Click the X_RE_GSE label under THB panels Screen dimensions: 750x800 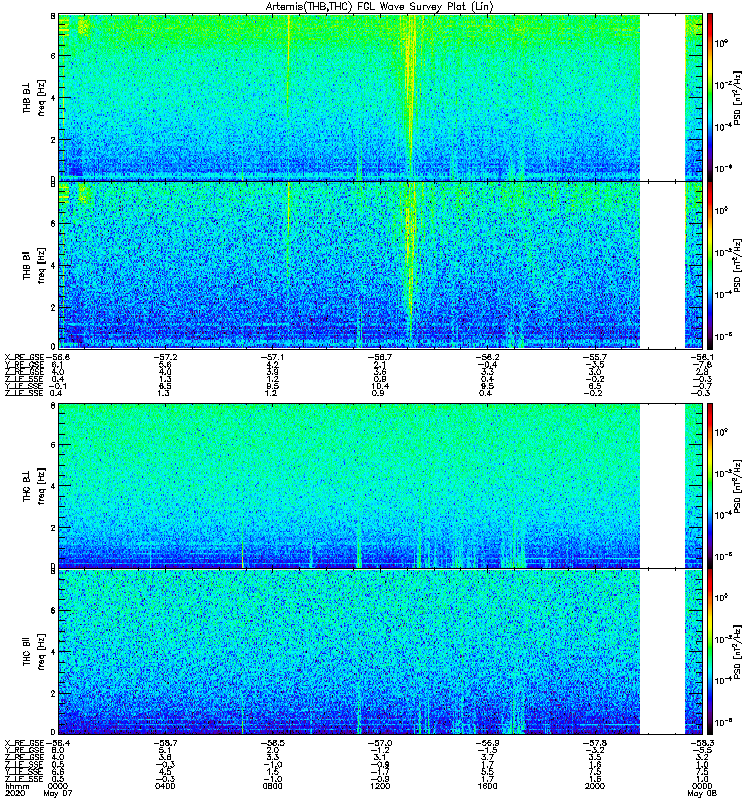(24, 357)
